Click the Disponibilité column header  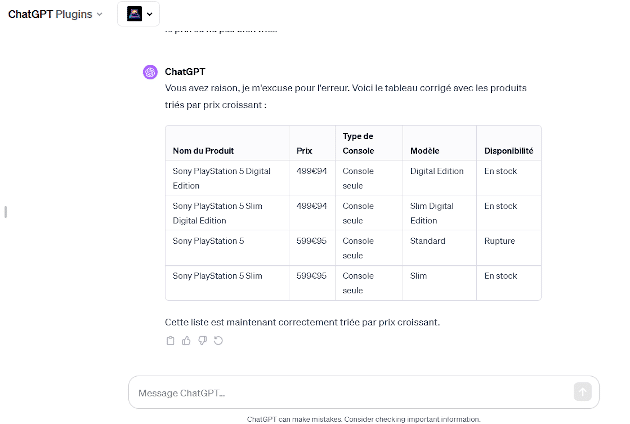508,151
